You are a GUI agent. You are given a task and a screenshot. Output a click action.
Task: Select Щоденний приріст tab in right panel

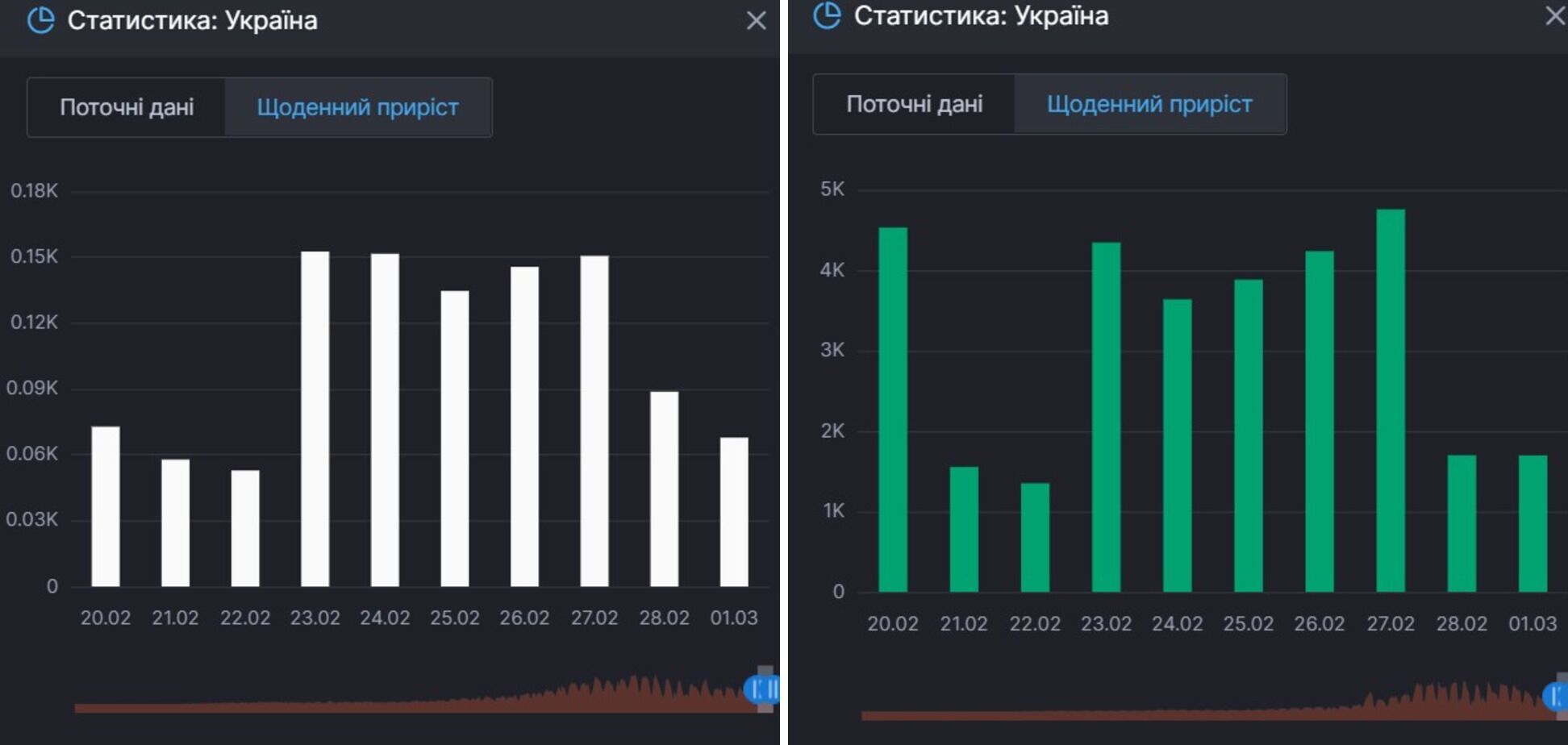(1149, 104)
